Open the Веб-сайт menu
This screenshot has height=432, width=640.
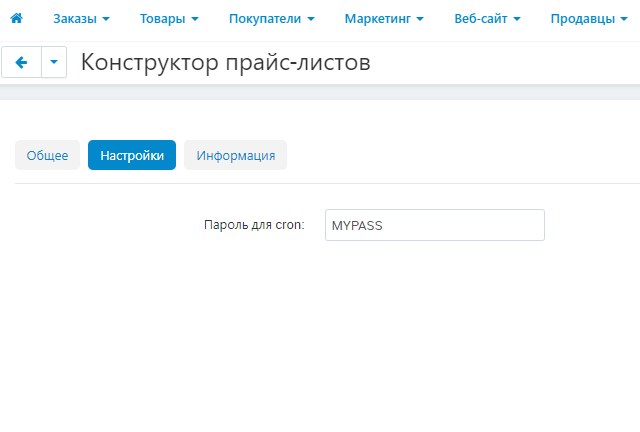click(x=487, y=19)
